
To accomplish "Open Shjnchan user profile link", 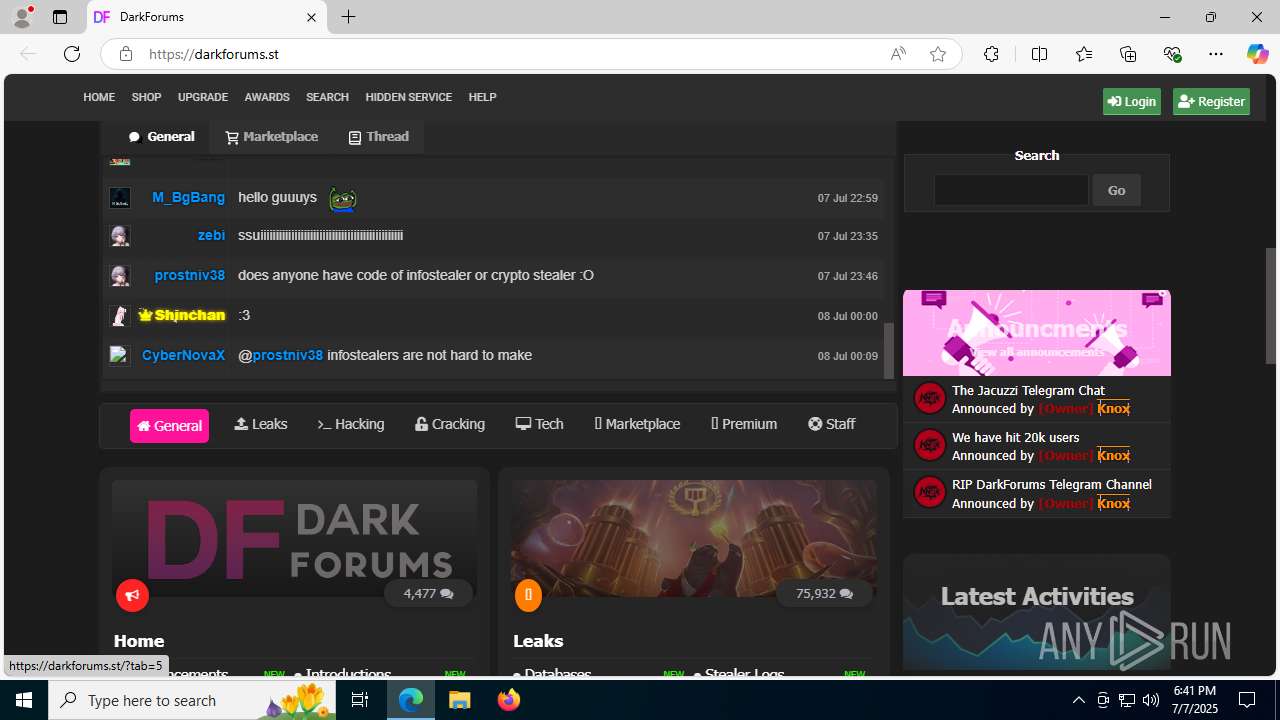I will pos(181,315).
